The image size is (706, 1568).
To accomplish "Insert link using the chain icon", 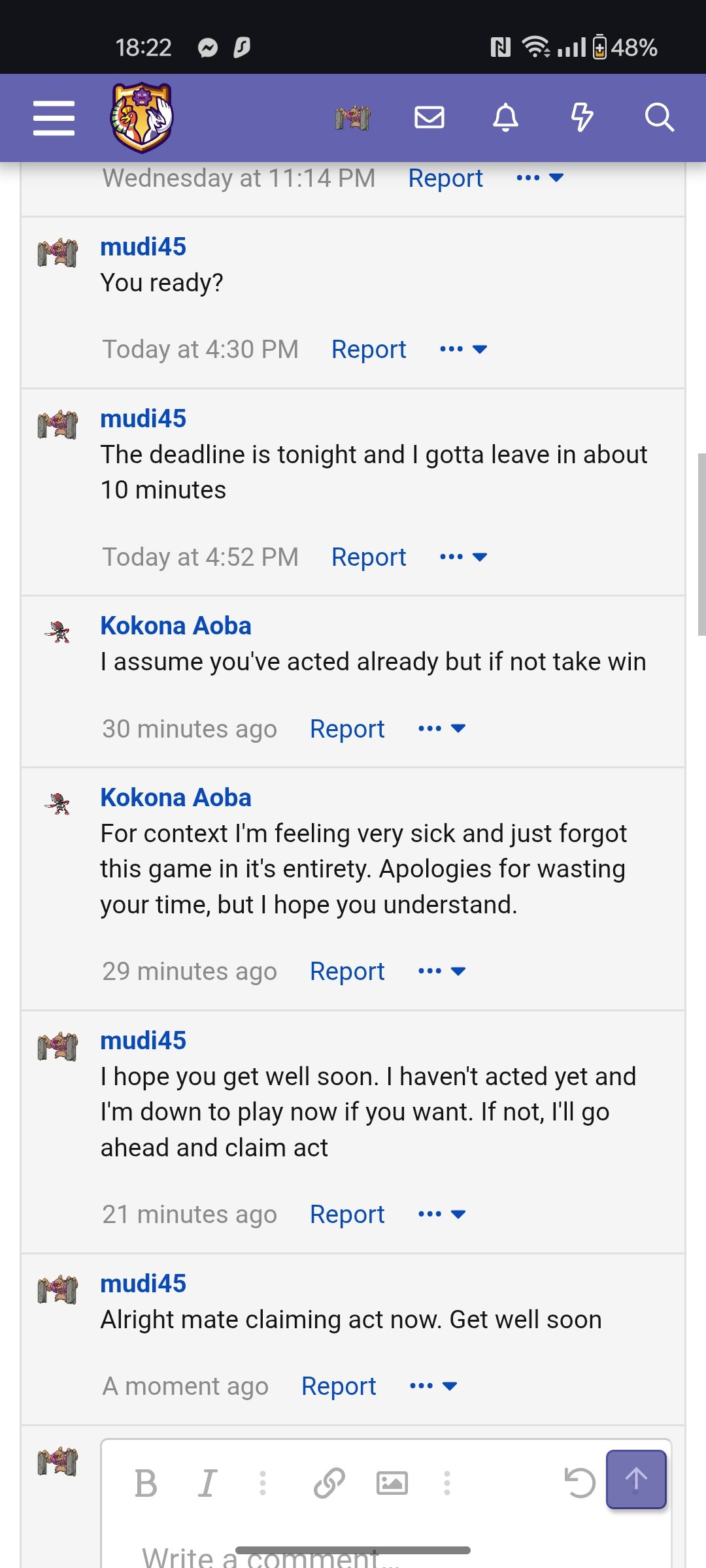I will [329, 1482].
